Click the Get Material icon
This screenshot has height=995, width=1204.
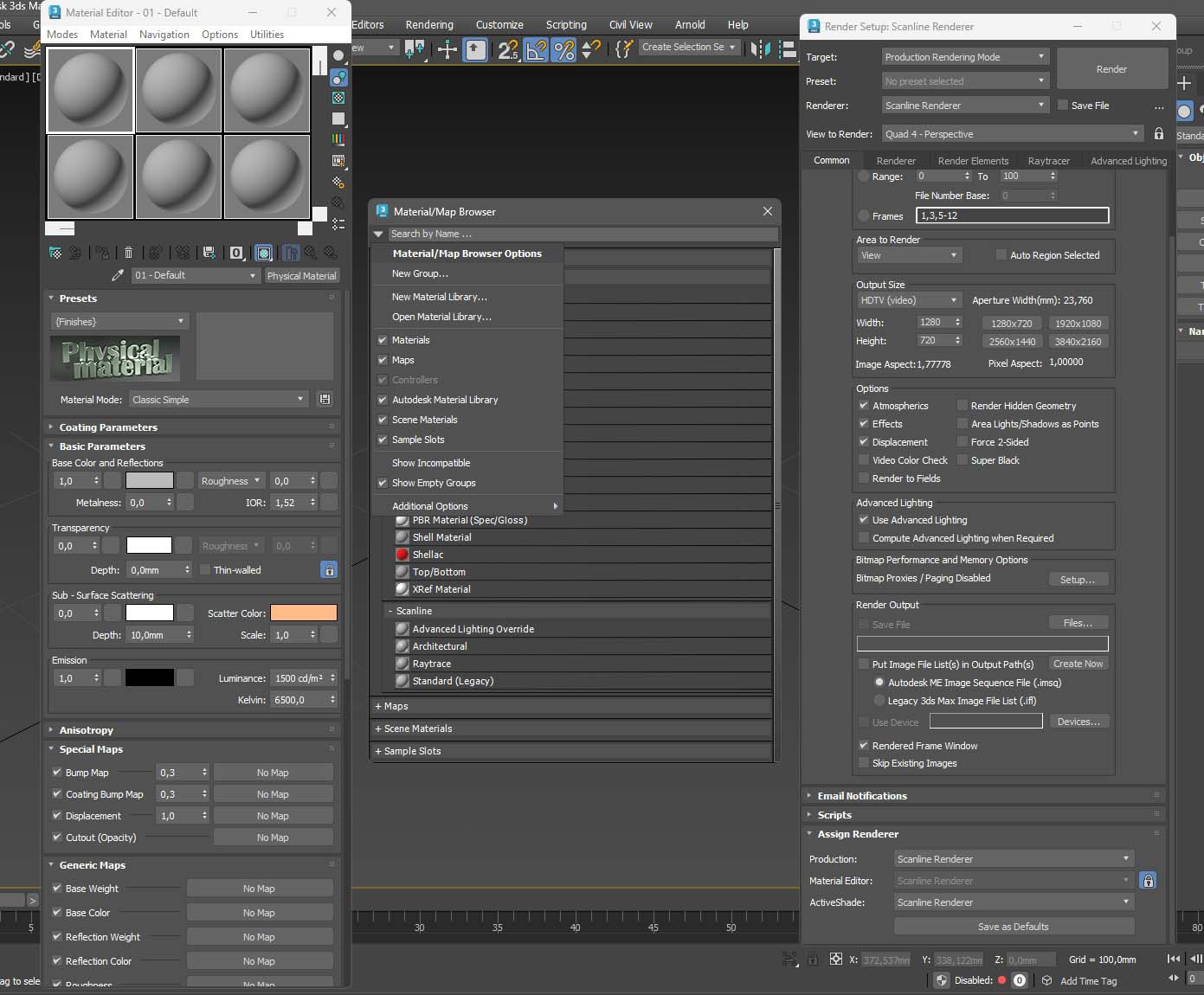(x=55, y=253)
